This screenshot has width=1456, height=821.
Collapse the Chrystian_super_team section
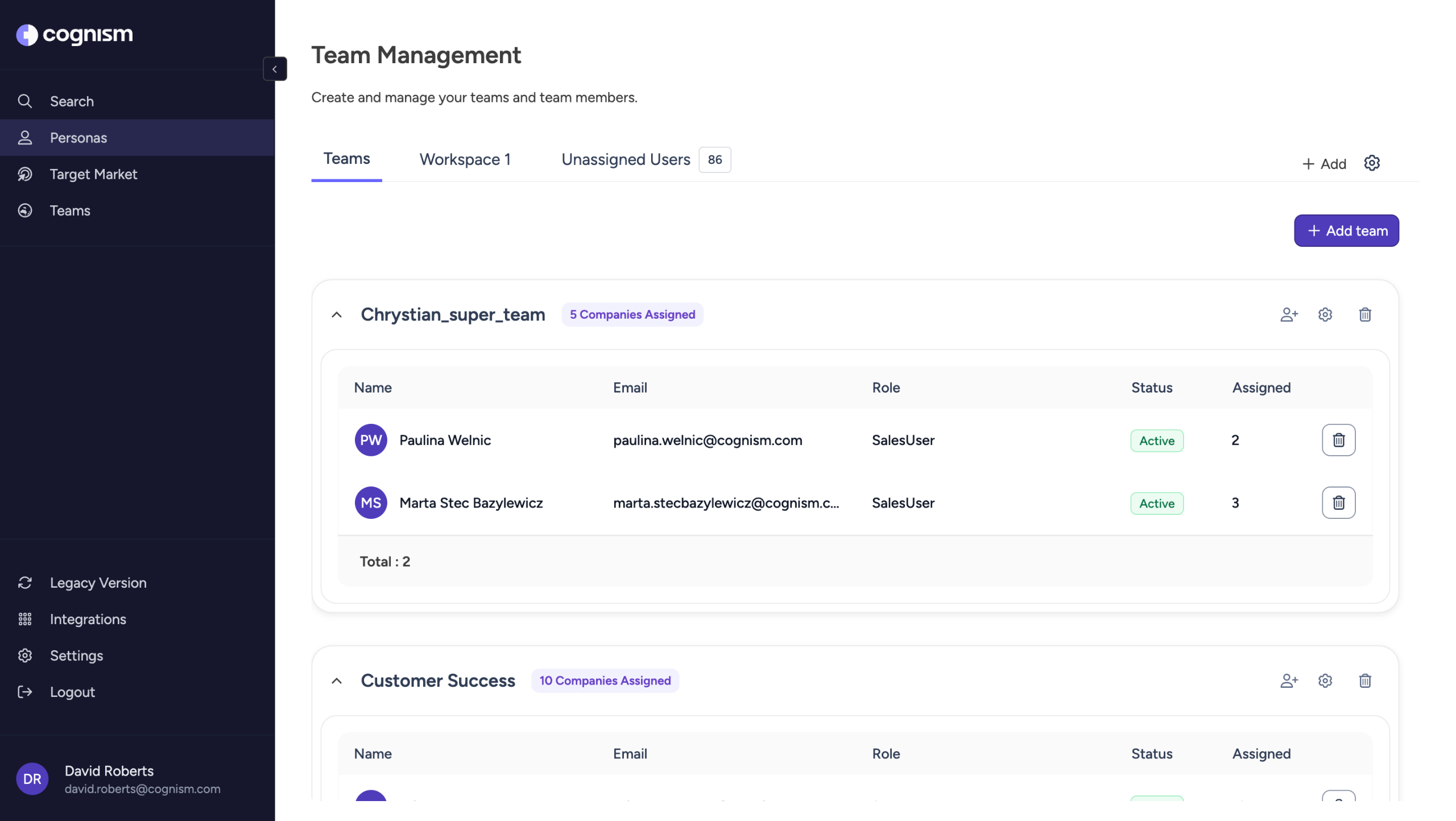(337, 315)
